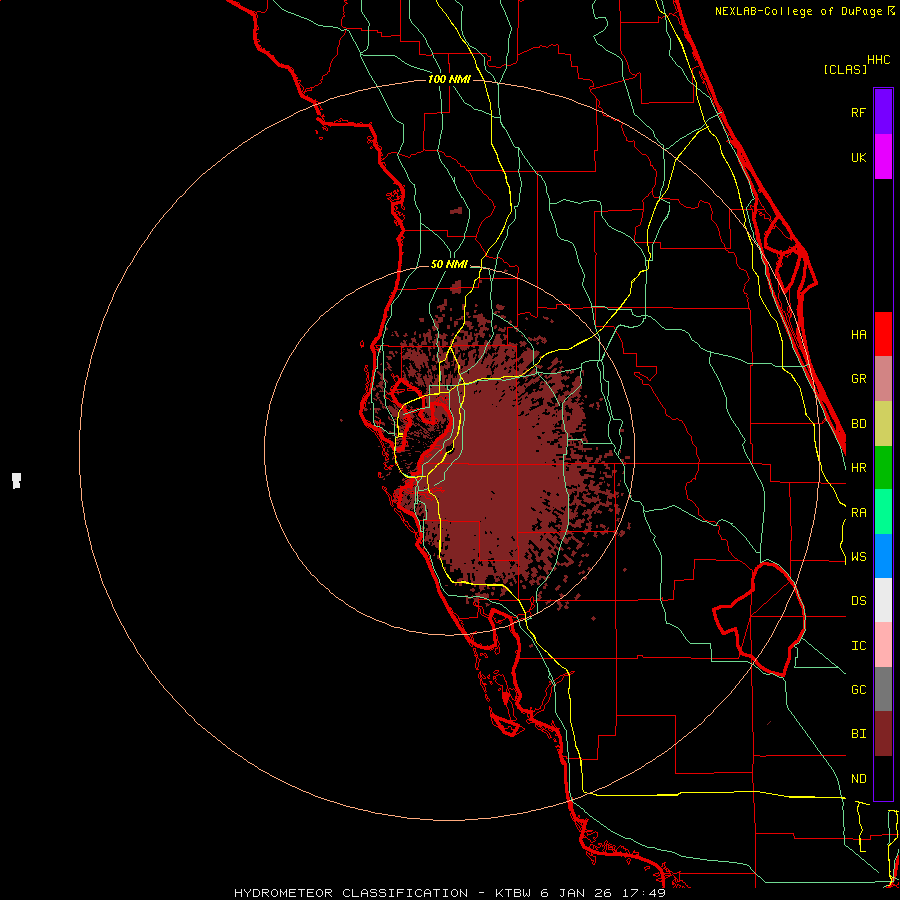Click the HR legend label text

[x=858, y=468]
